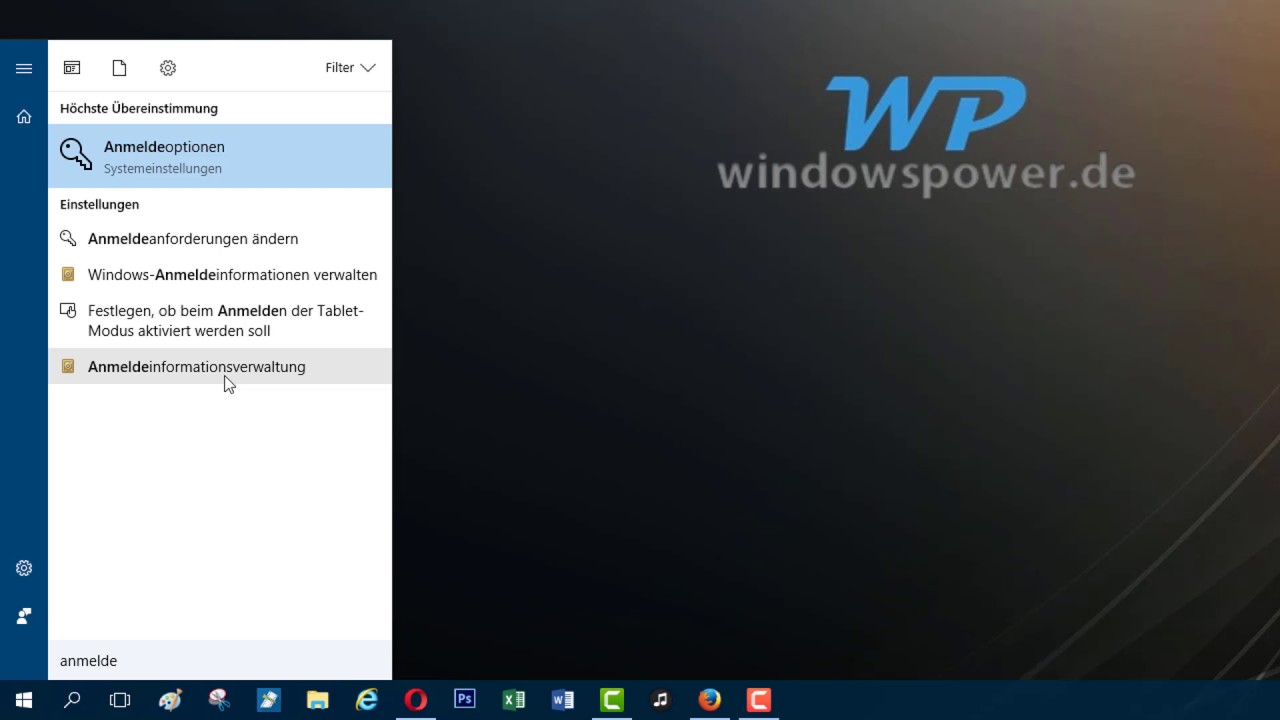Viewport: 1280px width, 720px height.
Task: Open Task View on the taskbar
Action: [120, 700]
